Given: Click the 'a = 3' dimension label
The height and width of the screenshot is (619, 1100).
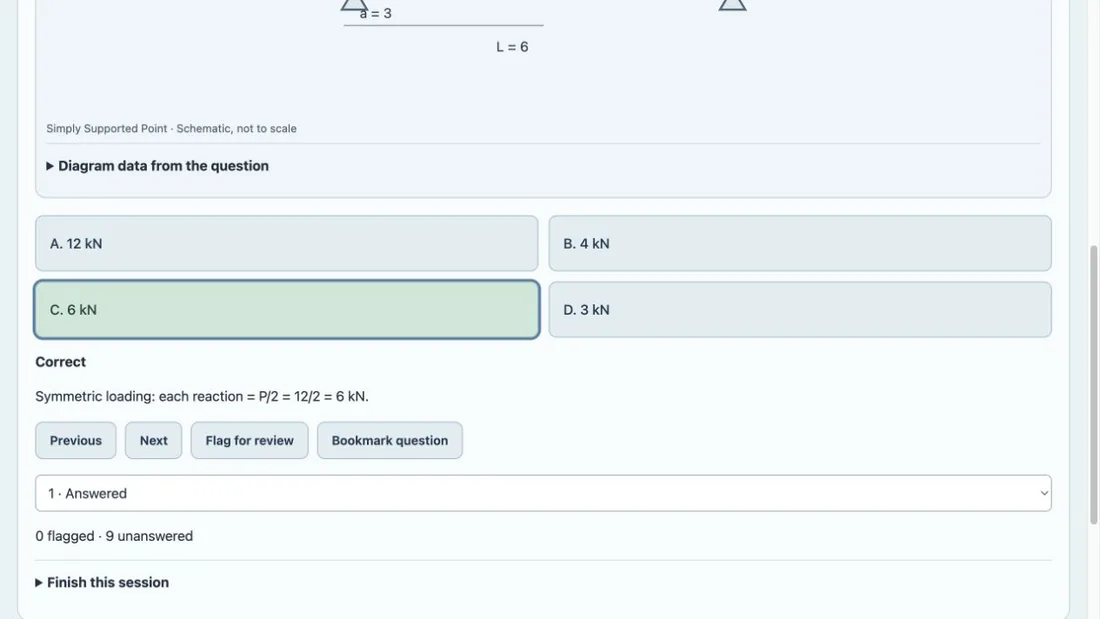Looking at the screenshot, I should coord(375,13).
